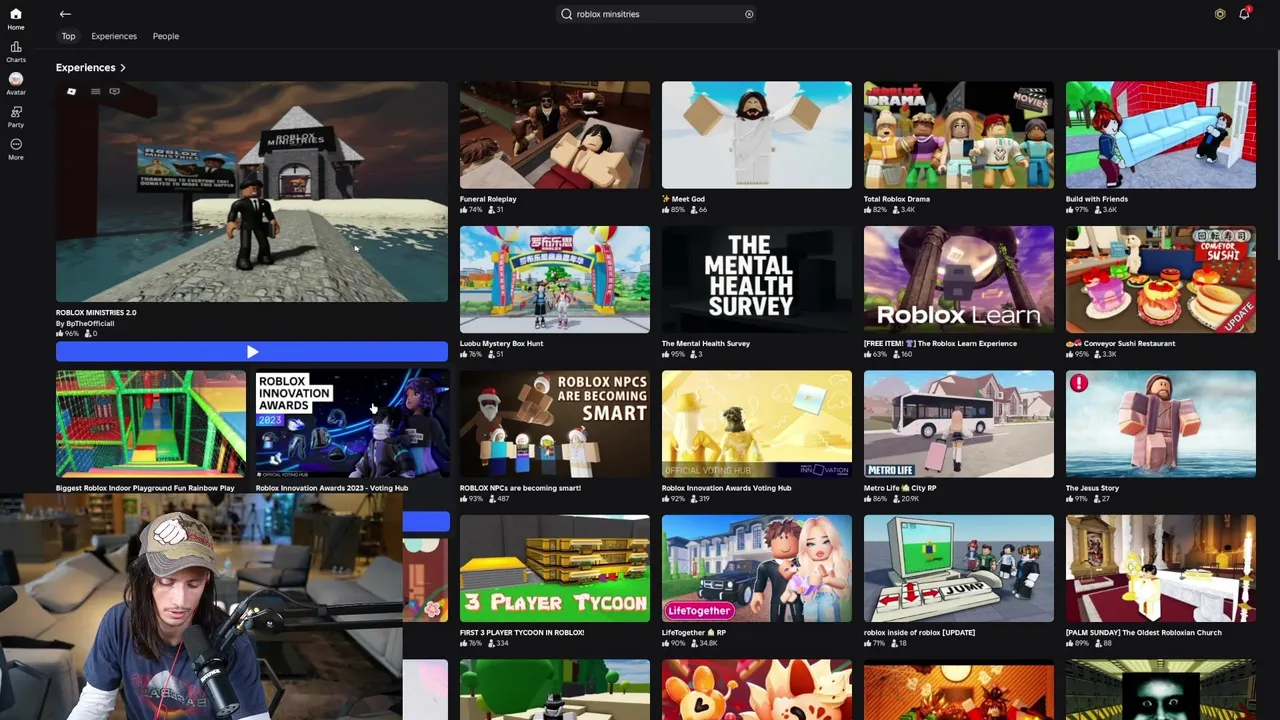Open Party in the sidebar
Image resolution: width=1280 pixels, height=720 pixels.
[16, 117]
